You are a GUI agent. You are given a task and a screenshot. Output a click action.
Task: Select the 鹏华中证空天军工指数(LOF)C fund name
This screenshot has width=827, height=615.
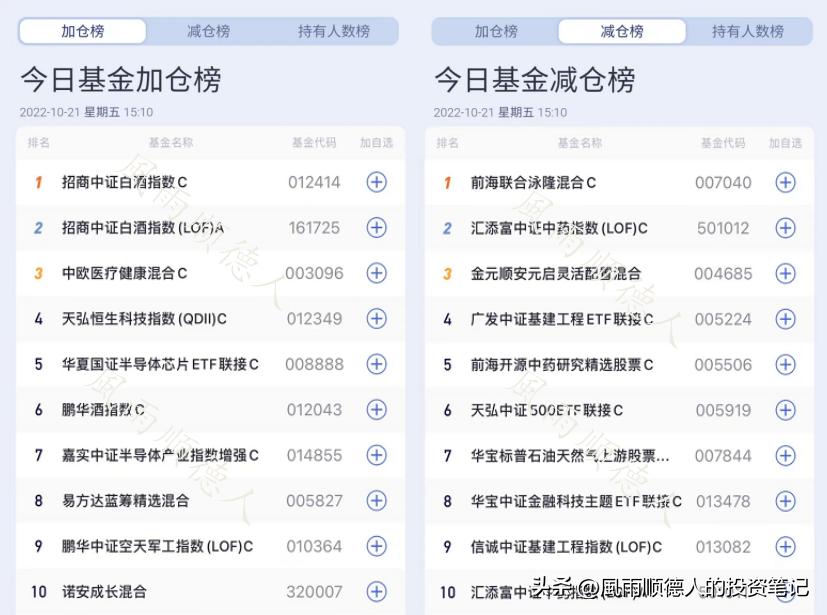click(157, 546)
